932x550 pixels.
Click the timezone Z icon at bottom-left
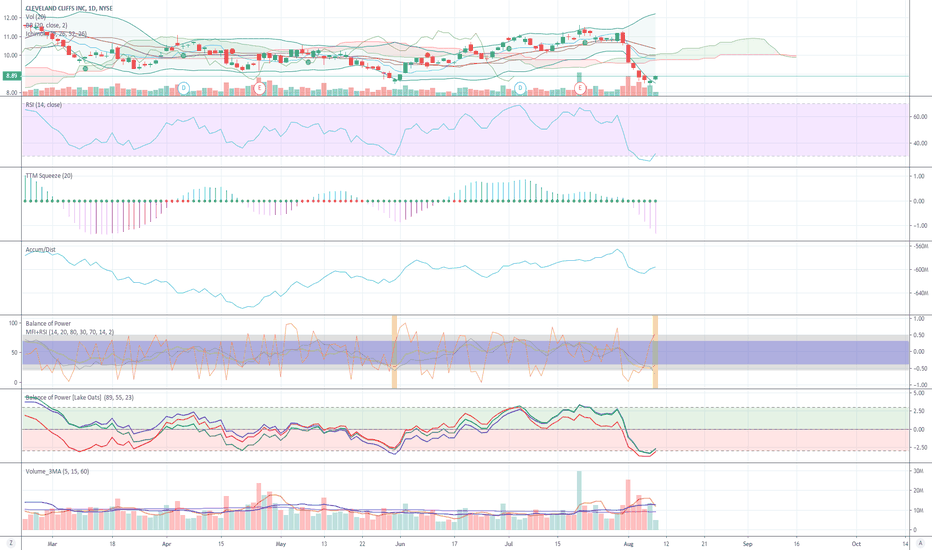pyautogui.click(x=10, y=543)
